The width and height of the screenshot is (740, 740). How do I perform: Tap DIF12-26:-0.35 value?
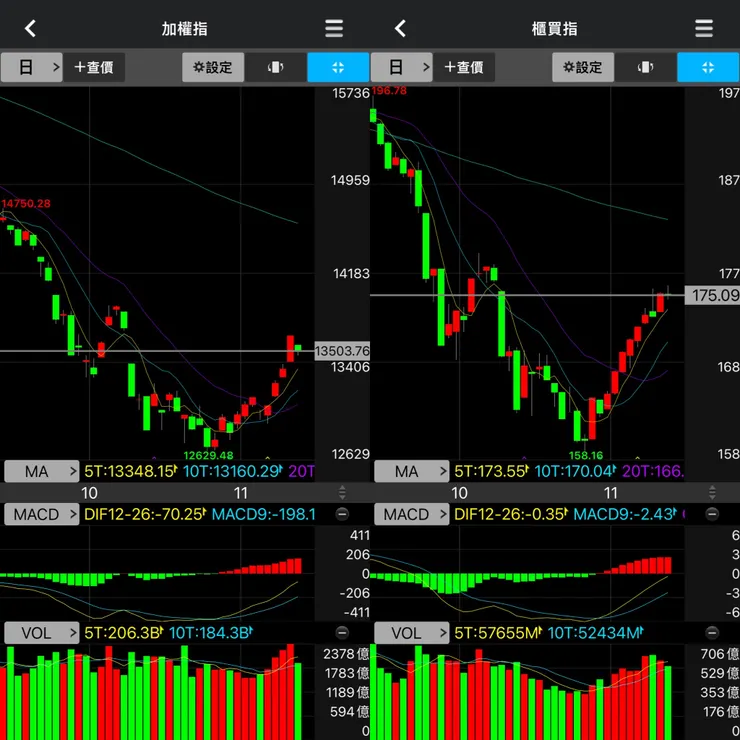coord(511,514)
